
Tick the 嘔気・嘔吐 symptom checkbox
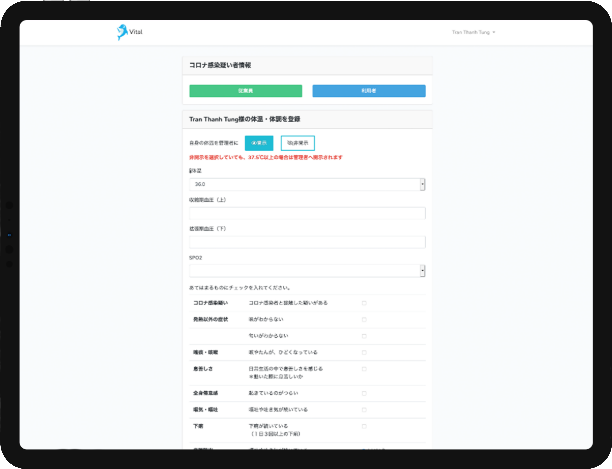[x=364, y=410]
